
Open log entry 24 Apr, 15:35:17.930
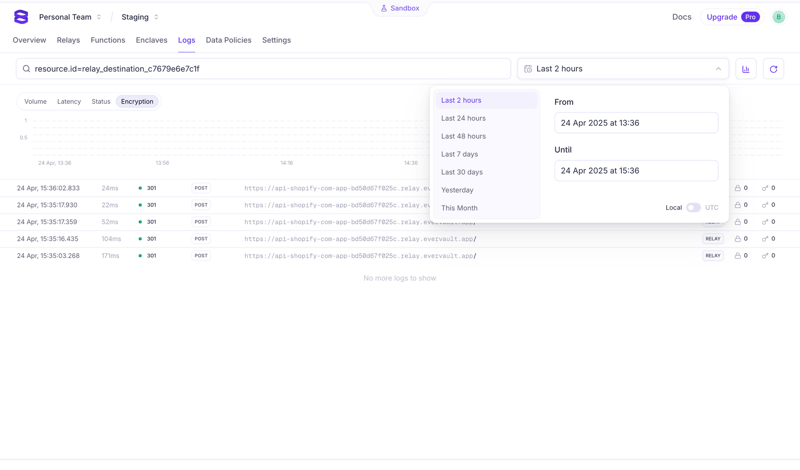tap(47, 205)
